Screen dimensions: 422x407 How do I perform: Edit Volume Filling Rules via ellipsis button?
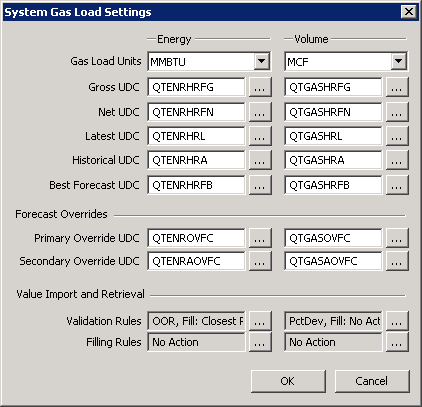pyautogui.click(x=397, y=342)
